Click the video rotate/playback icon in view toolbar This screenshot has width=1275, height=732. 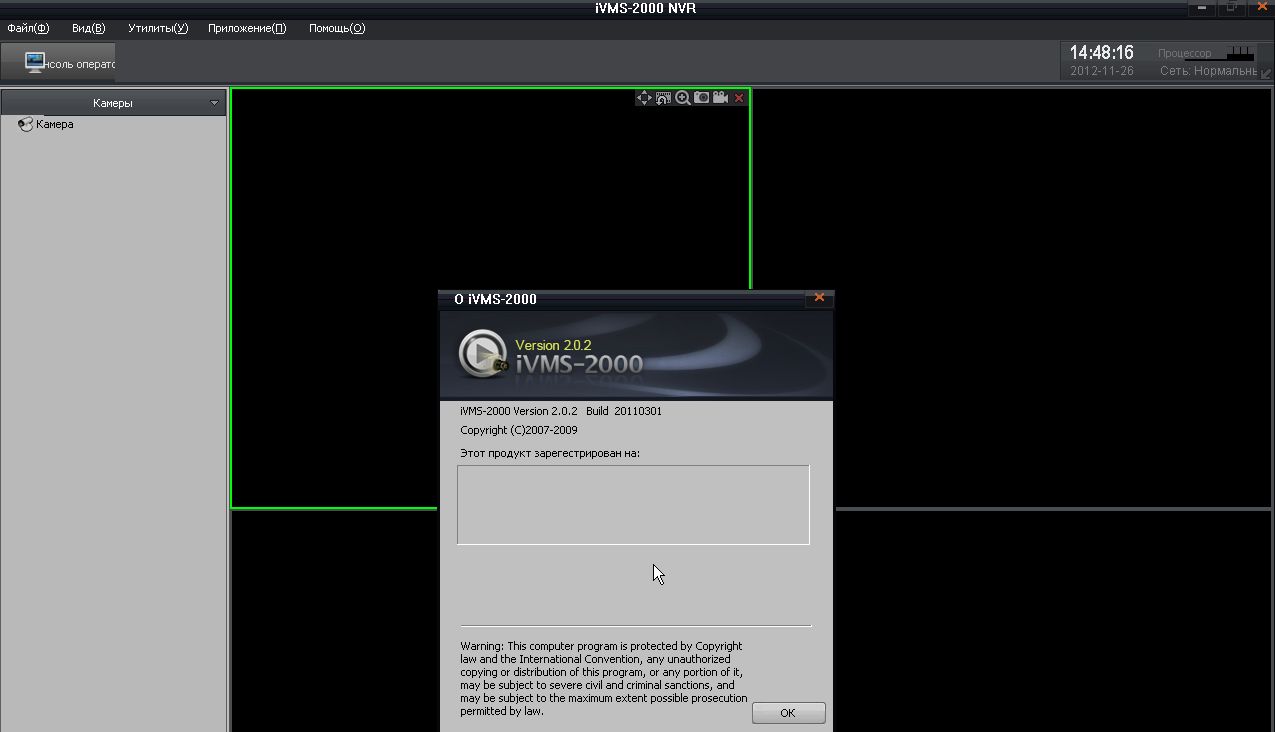click(x=663, y=98)
